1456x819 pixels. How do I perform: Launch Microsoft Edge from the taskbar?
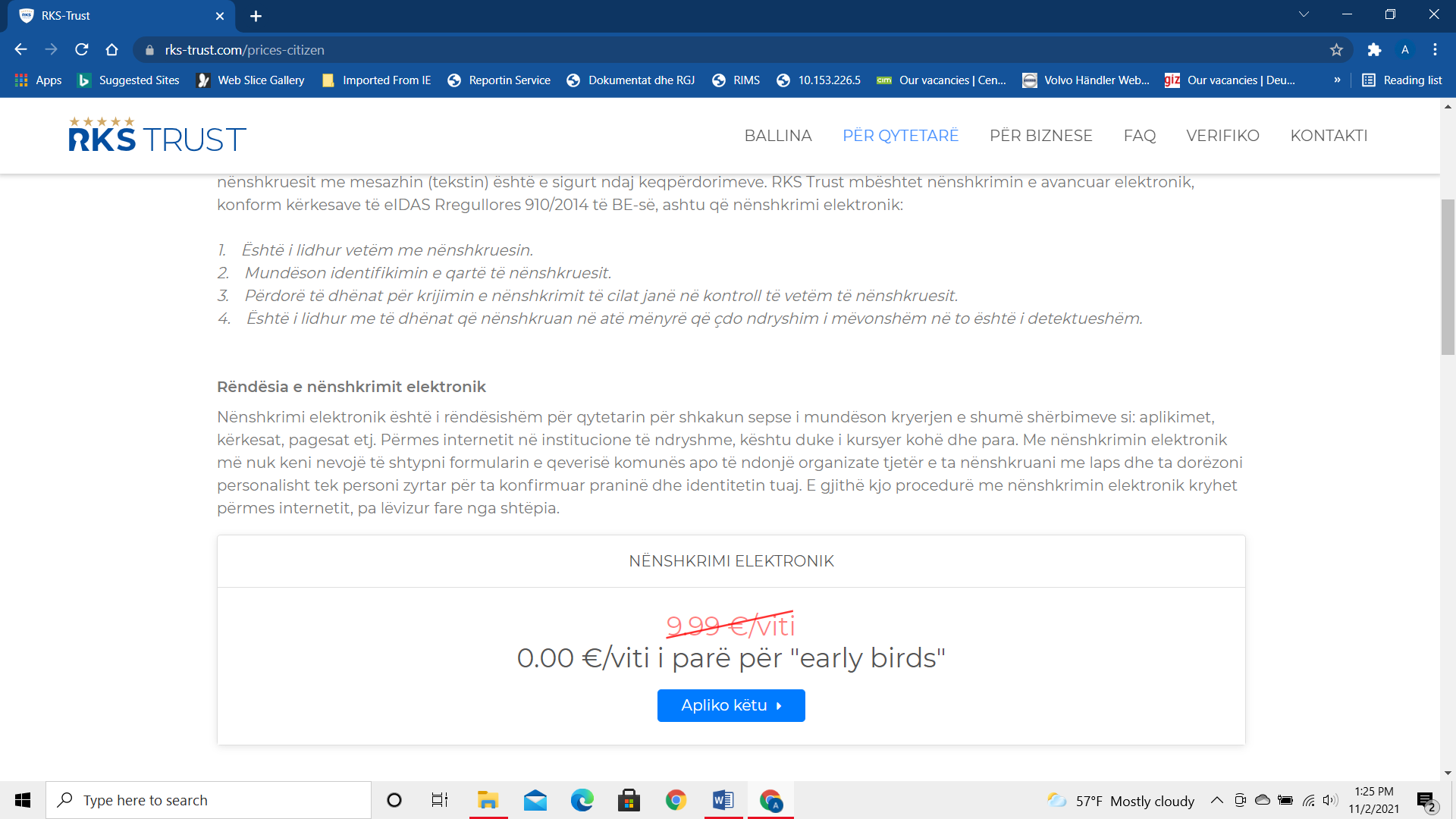582,800
